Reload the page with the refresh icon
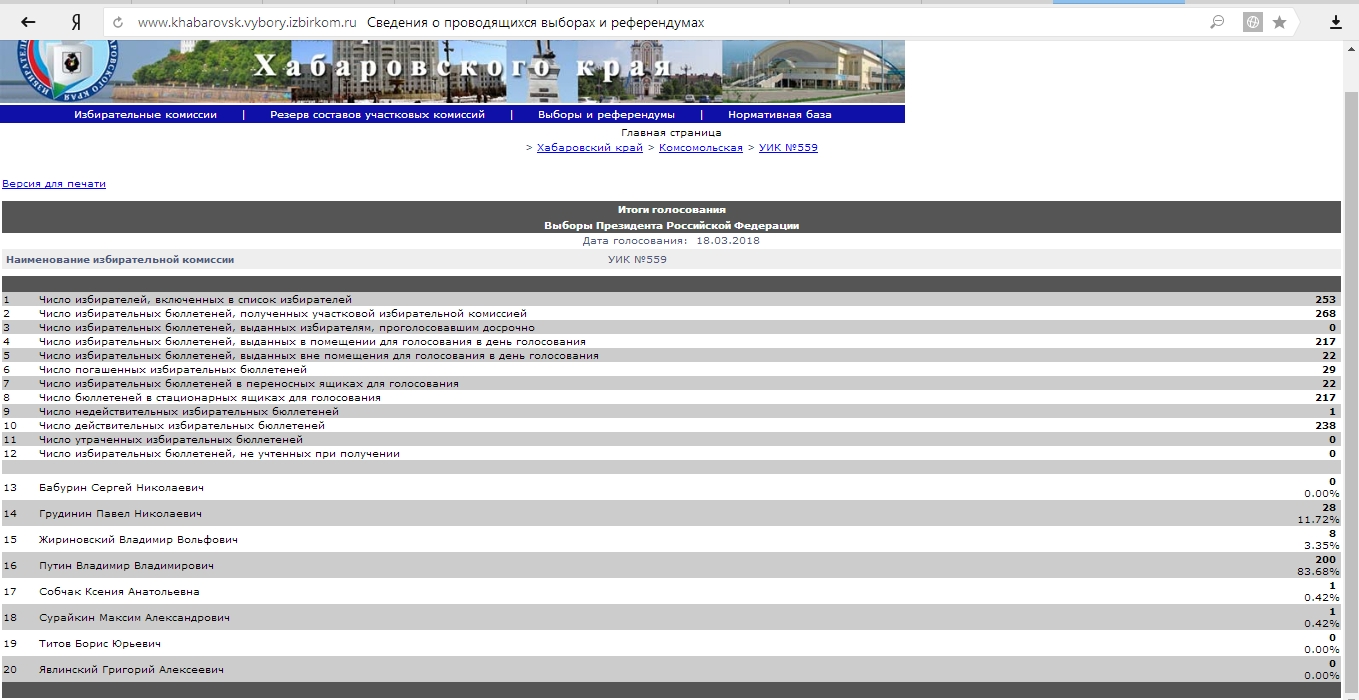Image resolution: width=1359 pixels, height=700 pixels. pyautogui.click(x=119, y=22)
